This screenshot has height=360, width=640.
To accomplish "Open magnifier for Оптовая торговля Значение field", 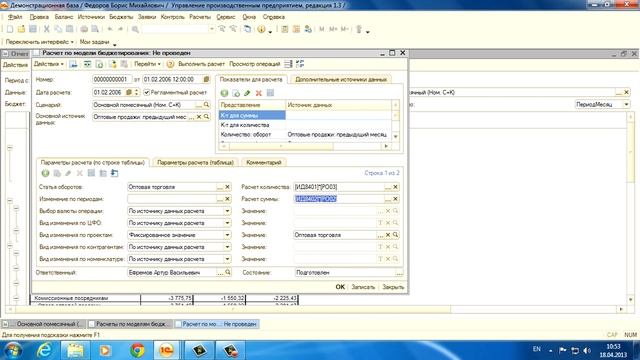I will 396,235.
